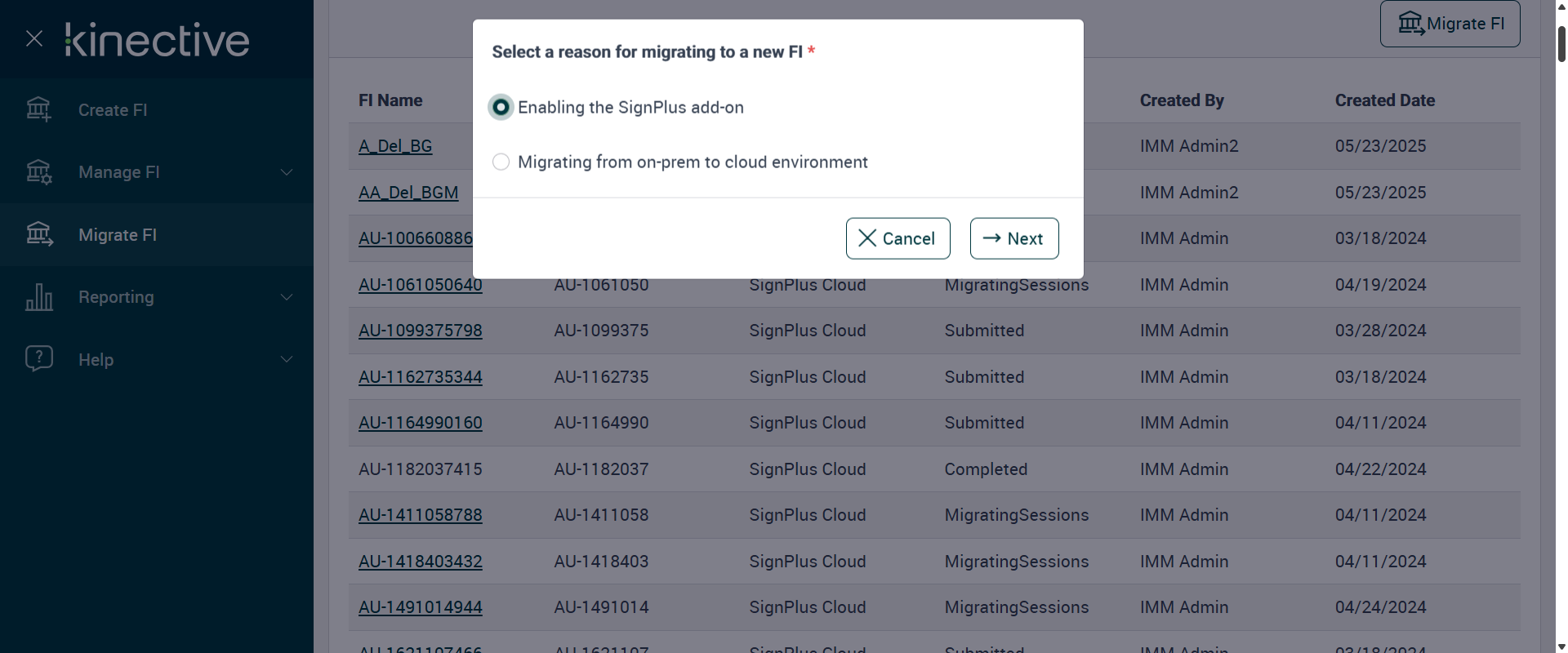The height and width of the screenshot is (653, 1568).
Task: Open Migrate FI in the sidebar
Action: pyautogui.click(x=118, y=235)
